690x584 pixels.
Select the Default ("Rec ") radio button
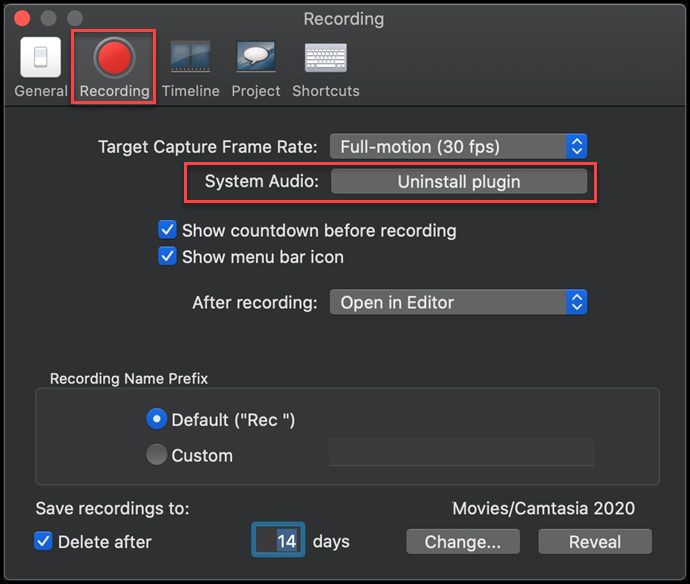click(x=156, y=419)
